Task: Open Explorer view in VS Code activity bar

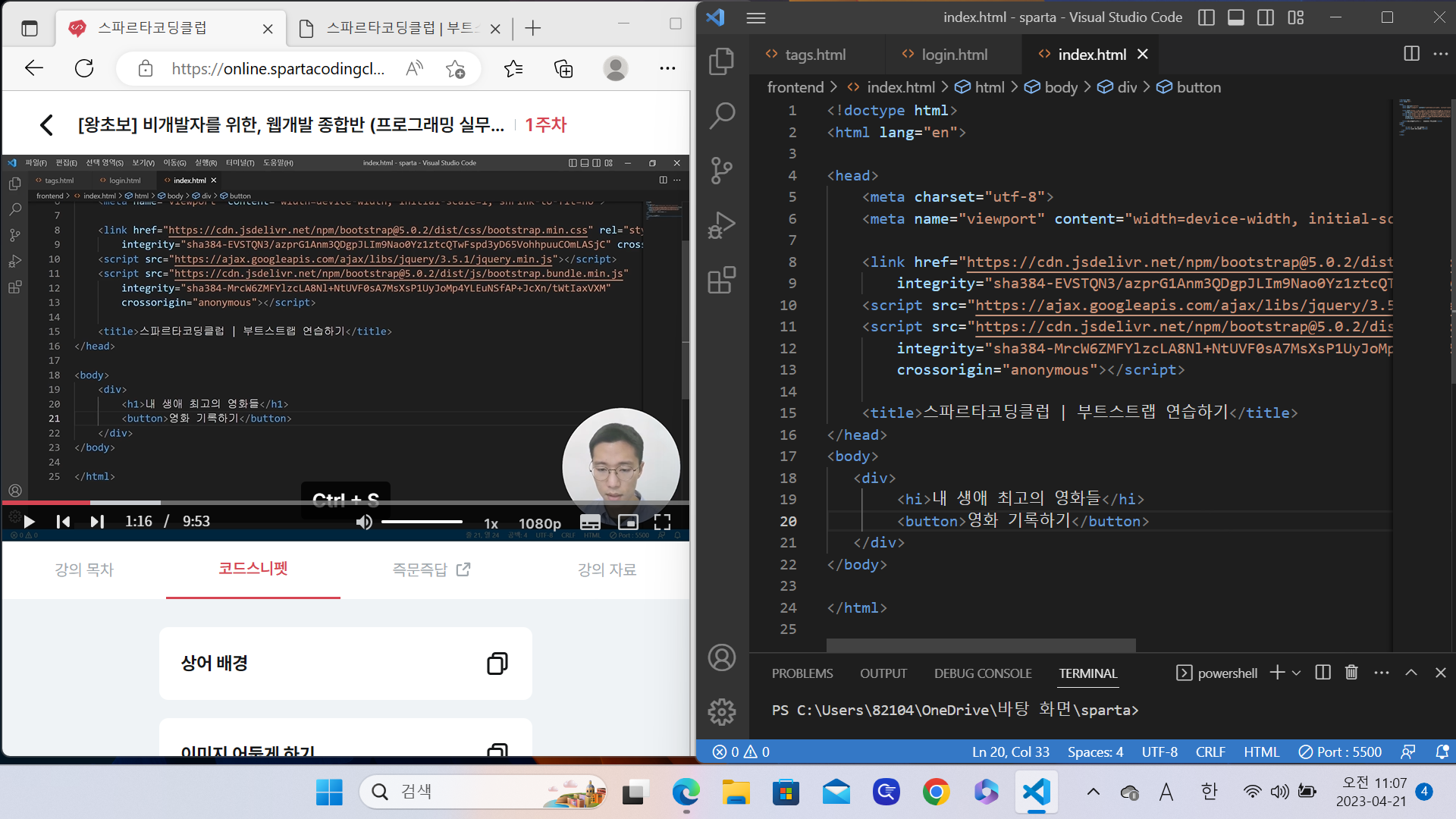Action: click(x=721, y=61)
